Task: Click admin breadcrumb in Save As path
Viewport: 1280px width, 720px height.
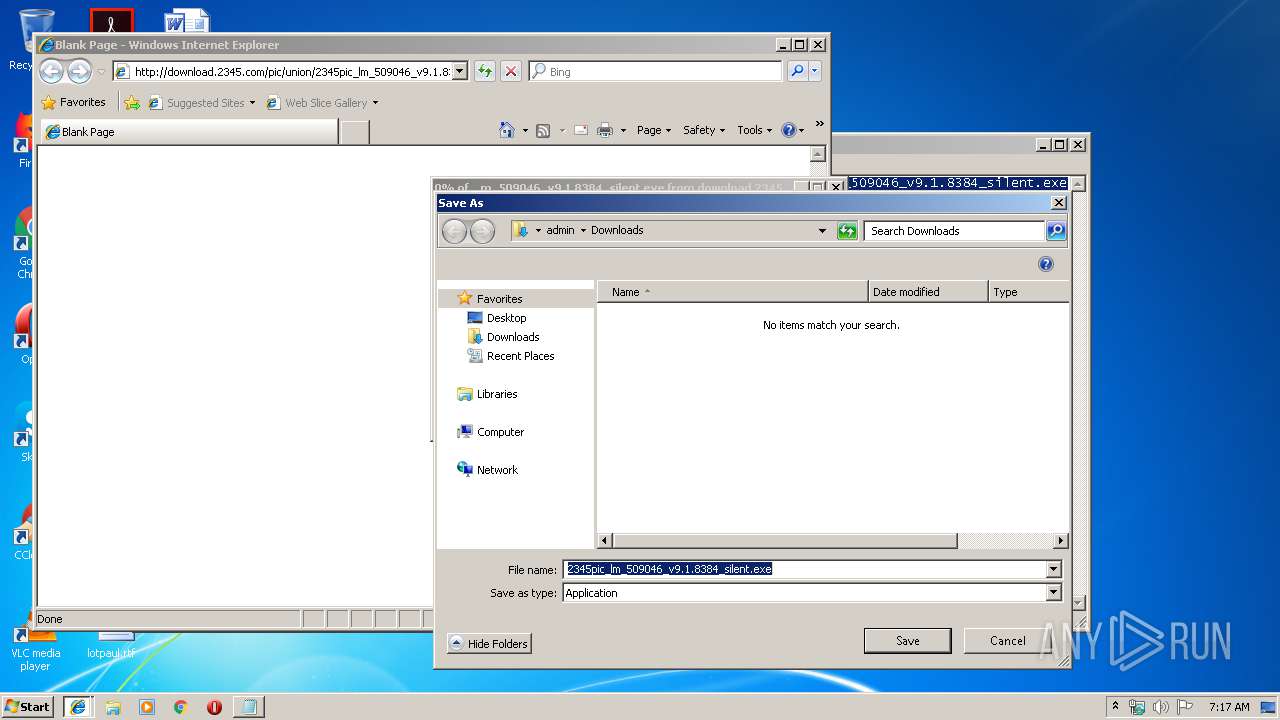Action: click(560, 230)
